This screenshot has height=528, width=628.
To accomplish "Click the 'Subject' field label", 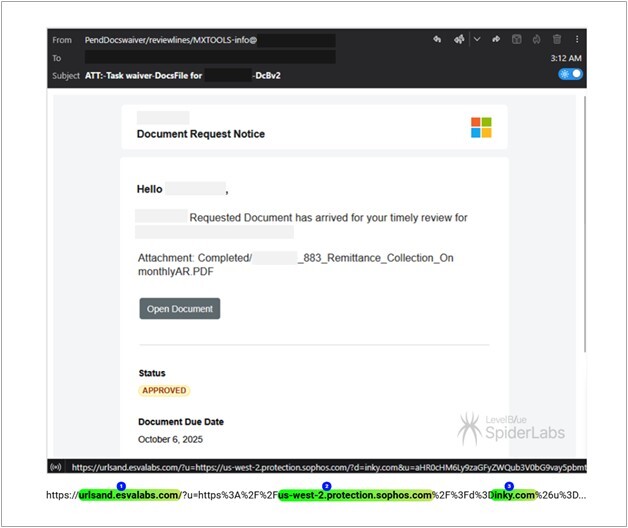I will [66, 76].
